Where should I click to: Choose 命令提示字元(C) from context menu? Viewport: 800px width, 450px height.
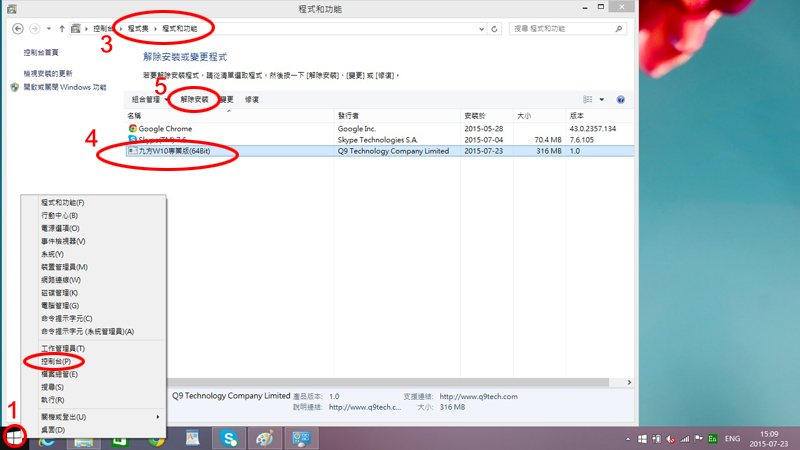click(x=66, y=318)
